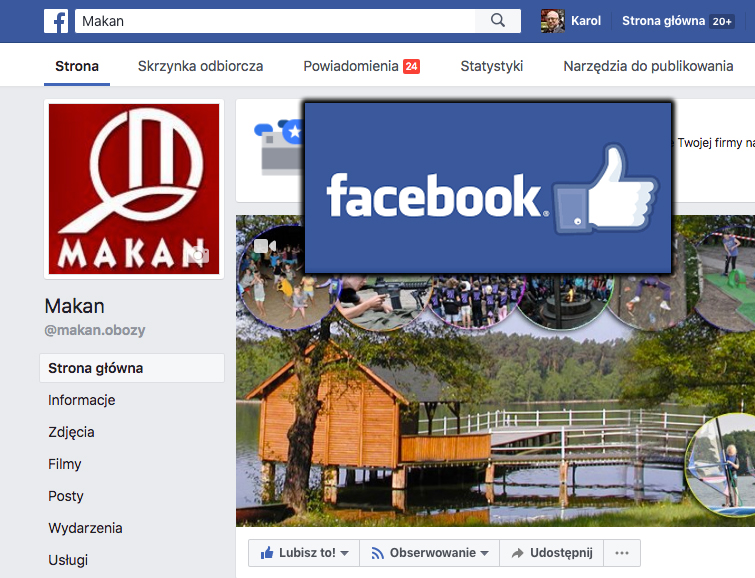This screenshot has height=578, width=755.
Task: Click the Obserwowanie button
Action: pyautogui.click(x=430, y=553)
